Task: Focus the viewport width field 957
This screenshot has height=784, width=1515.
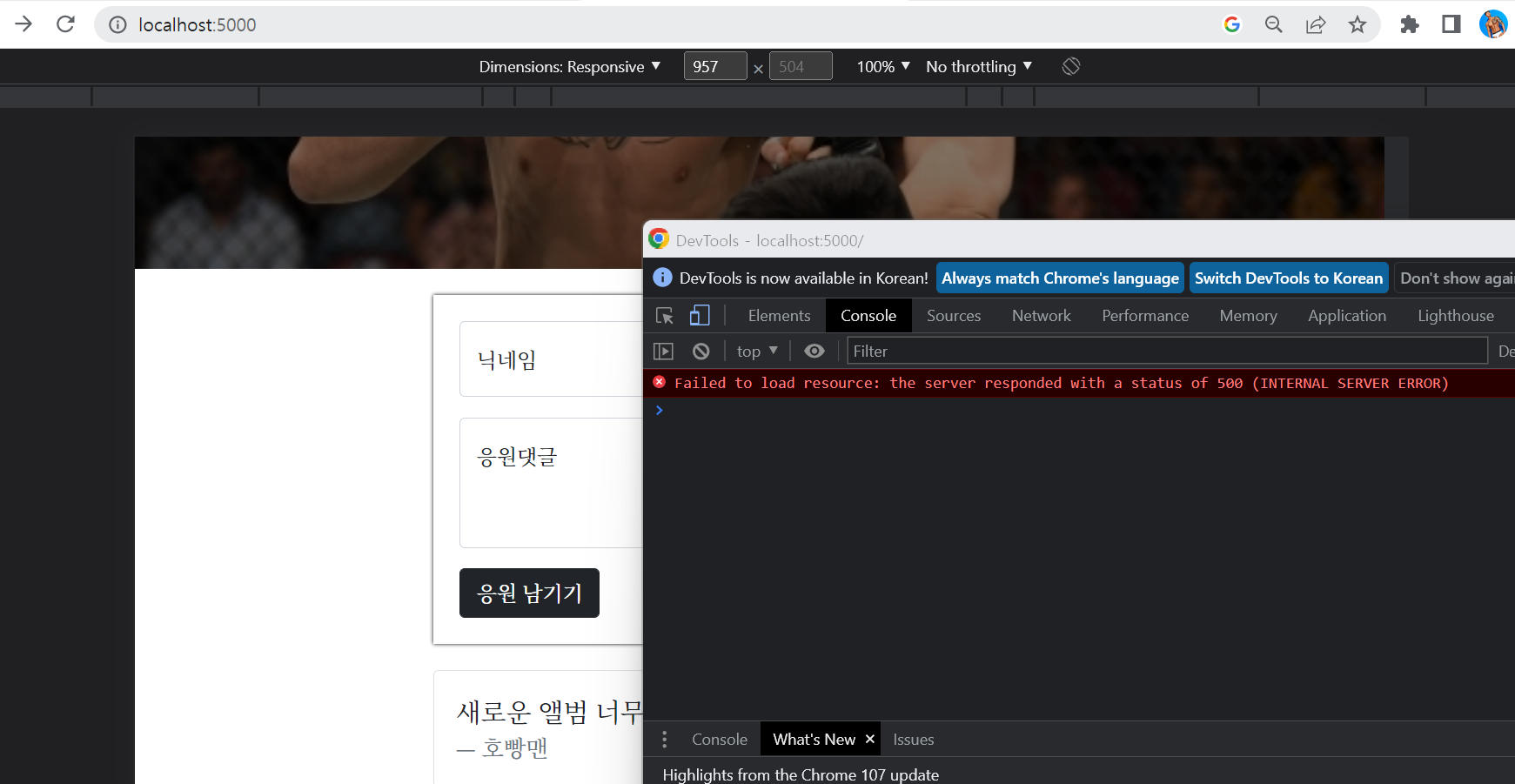Action: coord(715,66)
